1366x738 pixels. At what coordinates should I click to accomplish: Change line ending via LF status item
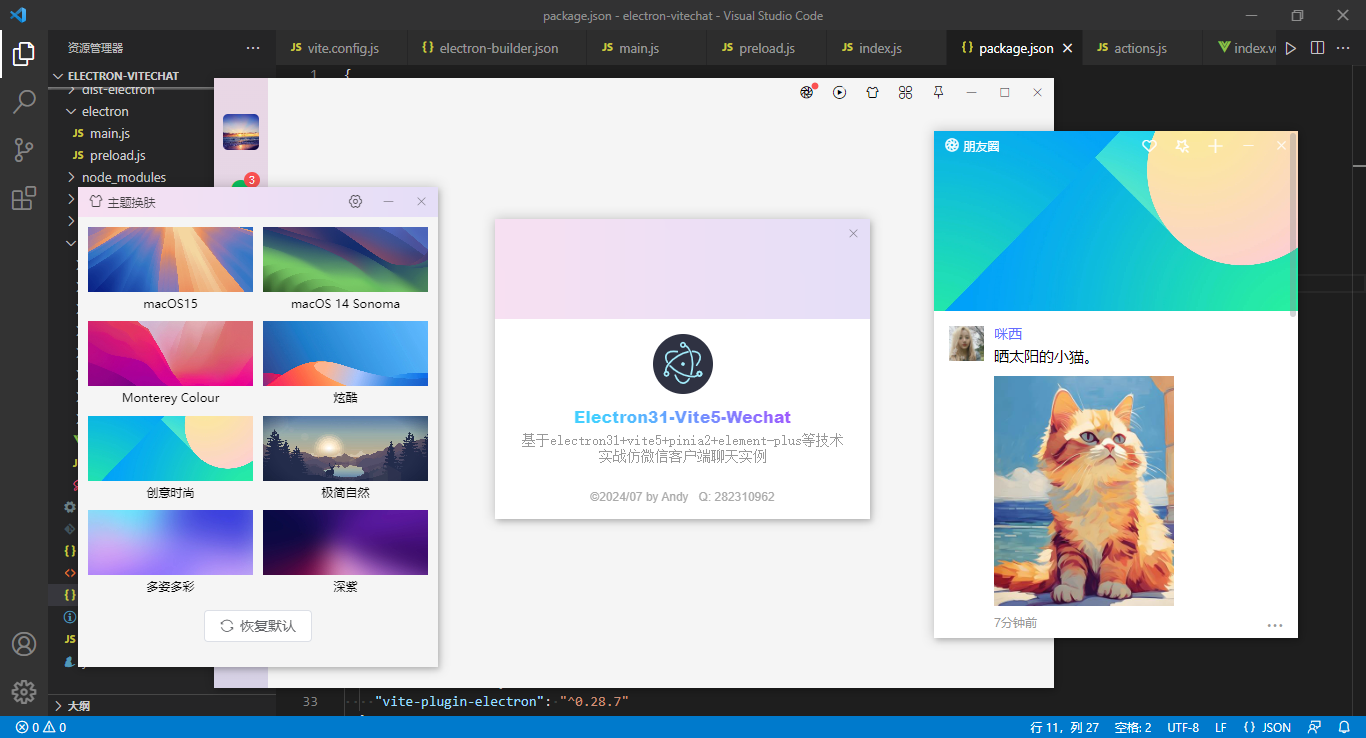click(1221, 727)
